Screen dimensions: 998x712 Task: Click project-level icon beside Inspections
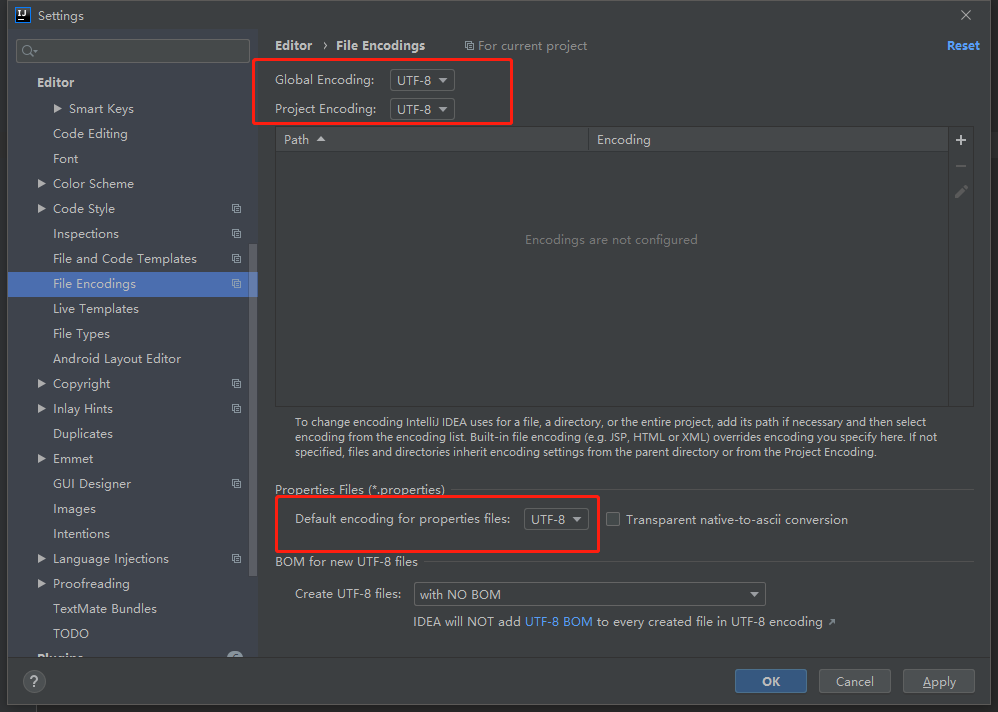point(236,234)
